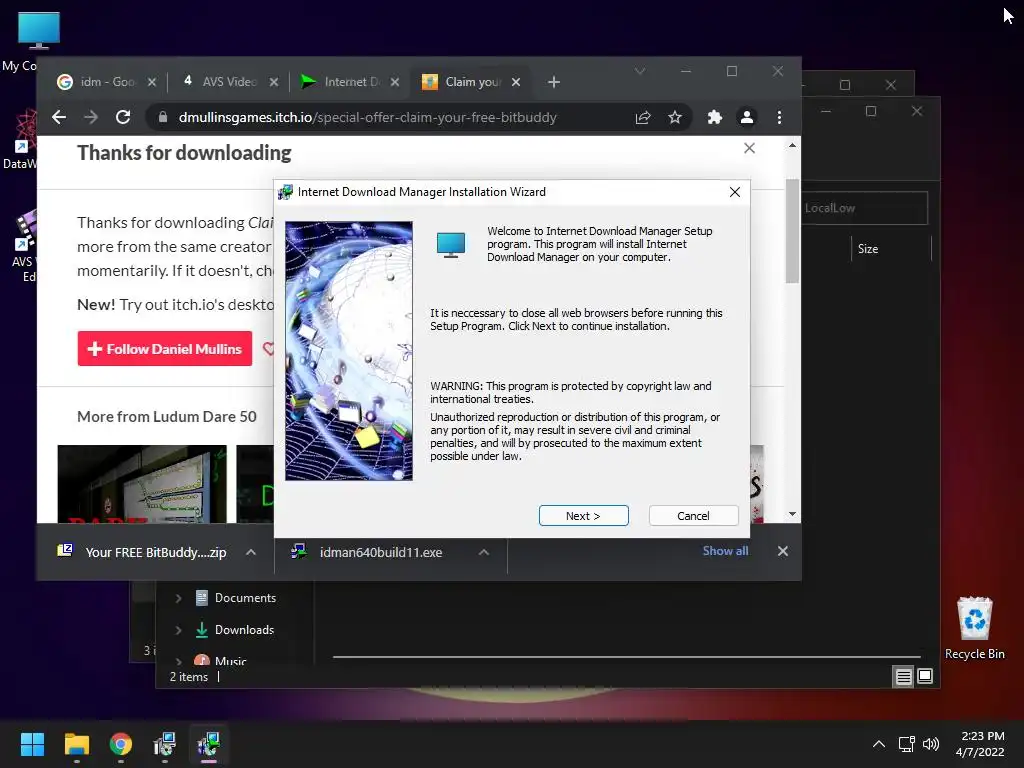Close the Claim your tab
The image size is (1024, 768).
point(516,82)
